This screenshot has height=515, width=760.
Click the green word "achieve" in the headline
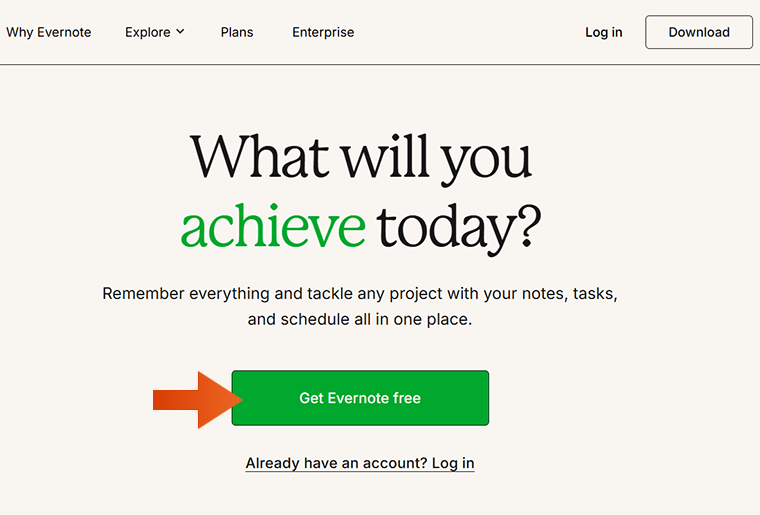(x=273, y=227)
